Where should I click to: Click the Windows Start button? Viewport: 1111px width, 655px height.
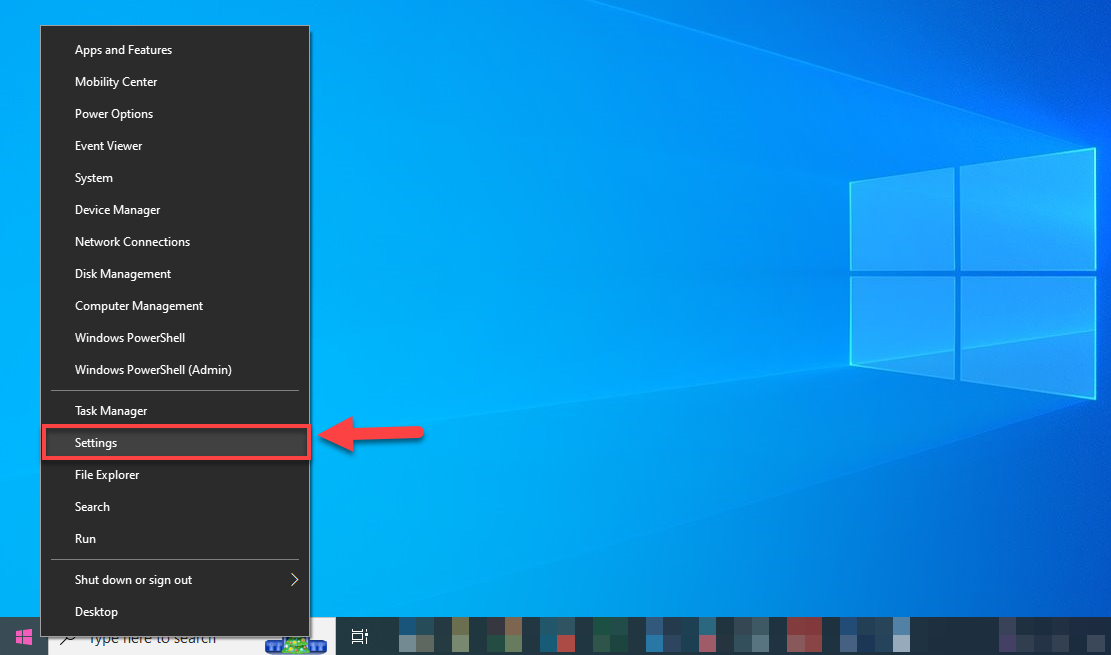pos(23,637)
